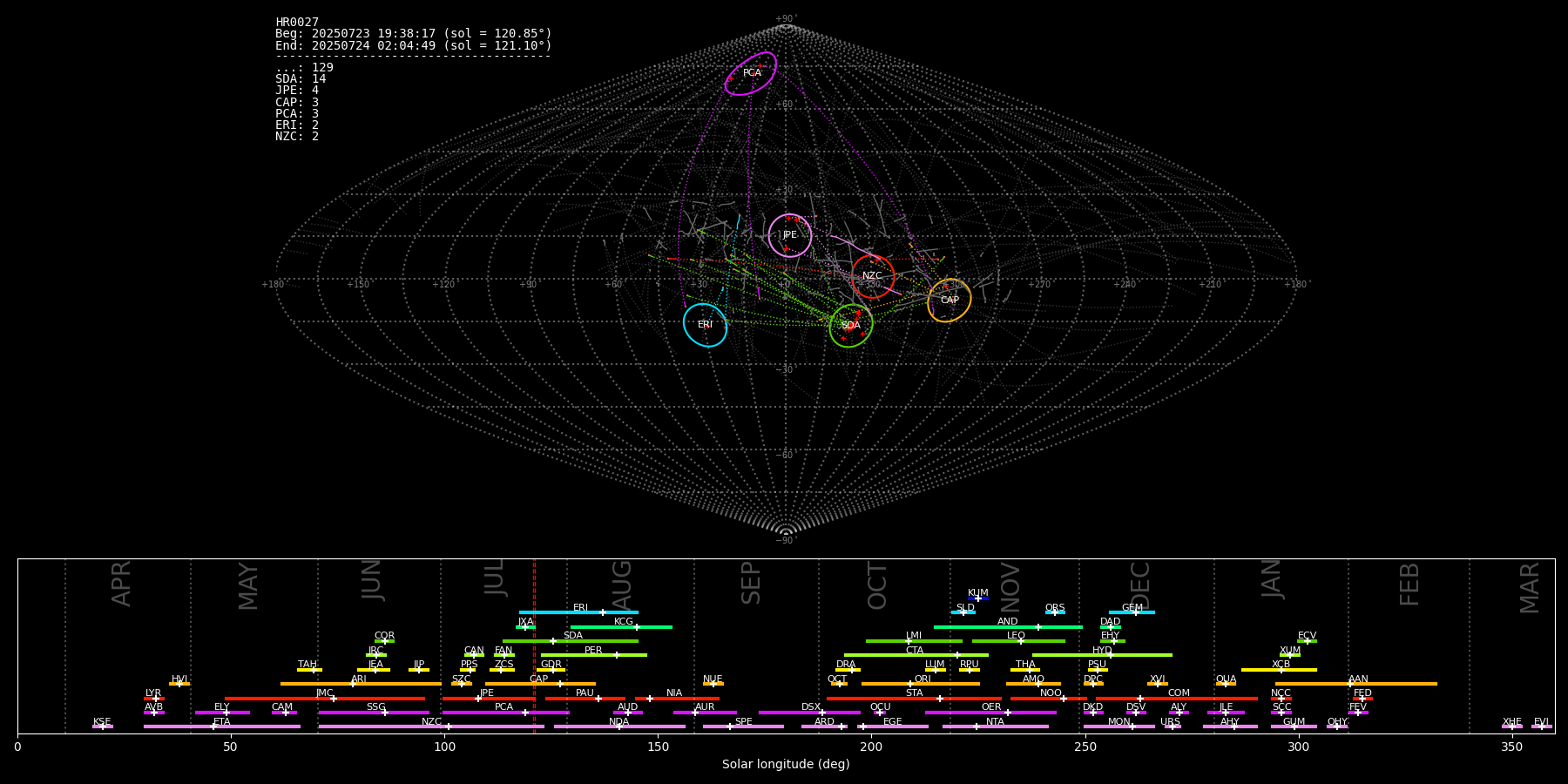Click the 350 tick on solar longitude axis
Screen dimensions: 1568x784
pyautogui.click(x=1511, y=747)
